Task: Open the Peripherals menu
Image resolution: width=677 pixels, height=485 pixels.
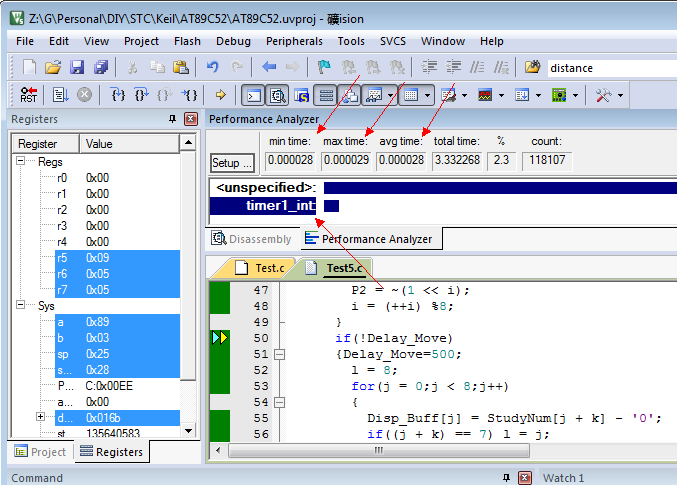Action: pos(294,41)
